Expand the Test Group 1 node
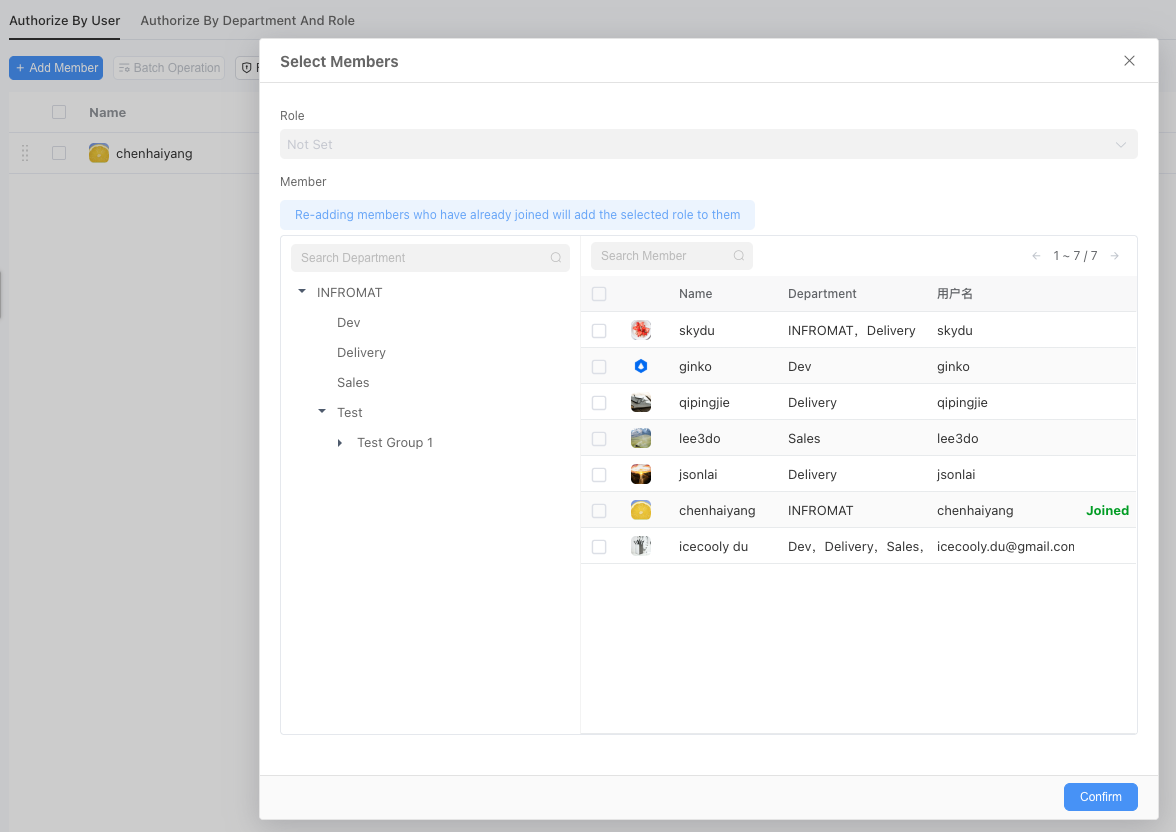The image size is (1176, 832). [340, 443]
